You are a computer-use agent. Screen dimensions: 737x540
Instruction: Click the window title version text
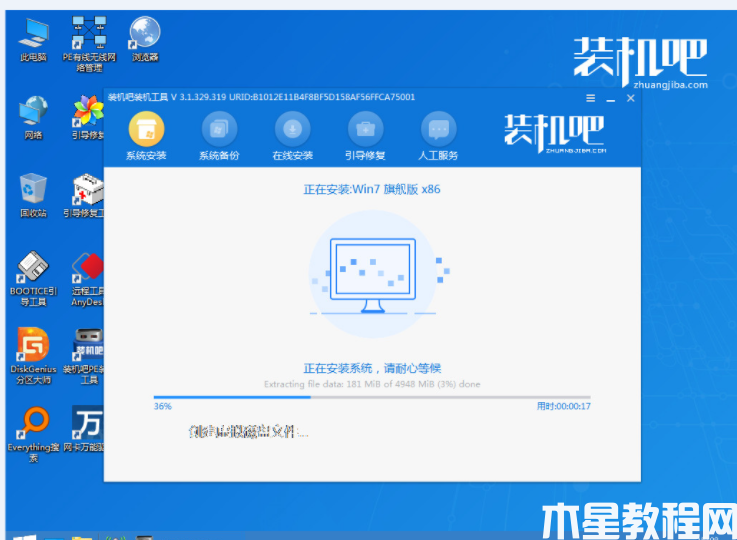tap(261, 97)
